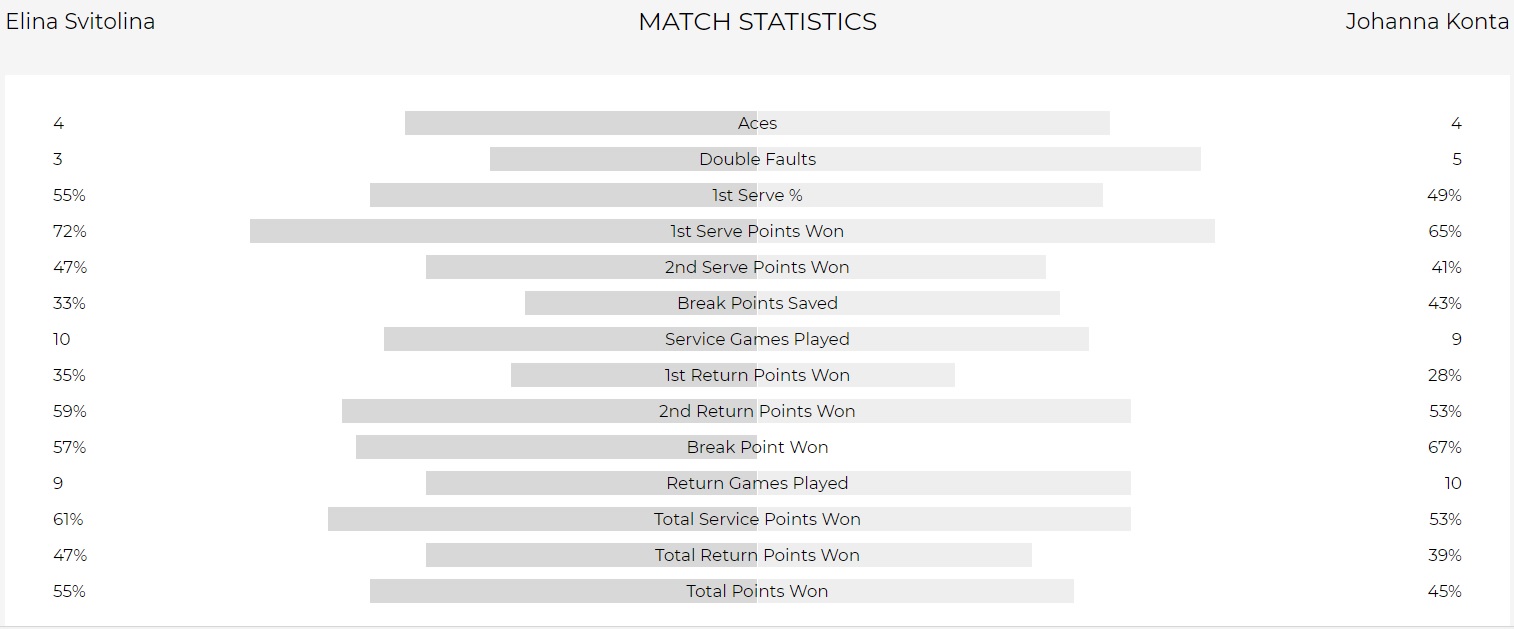The height and width of the screenshot is (629, 1514).
Task: Click the 2nd Serve Points Won label
Action: pyautogui.click(x=757, y=267)
